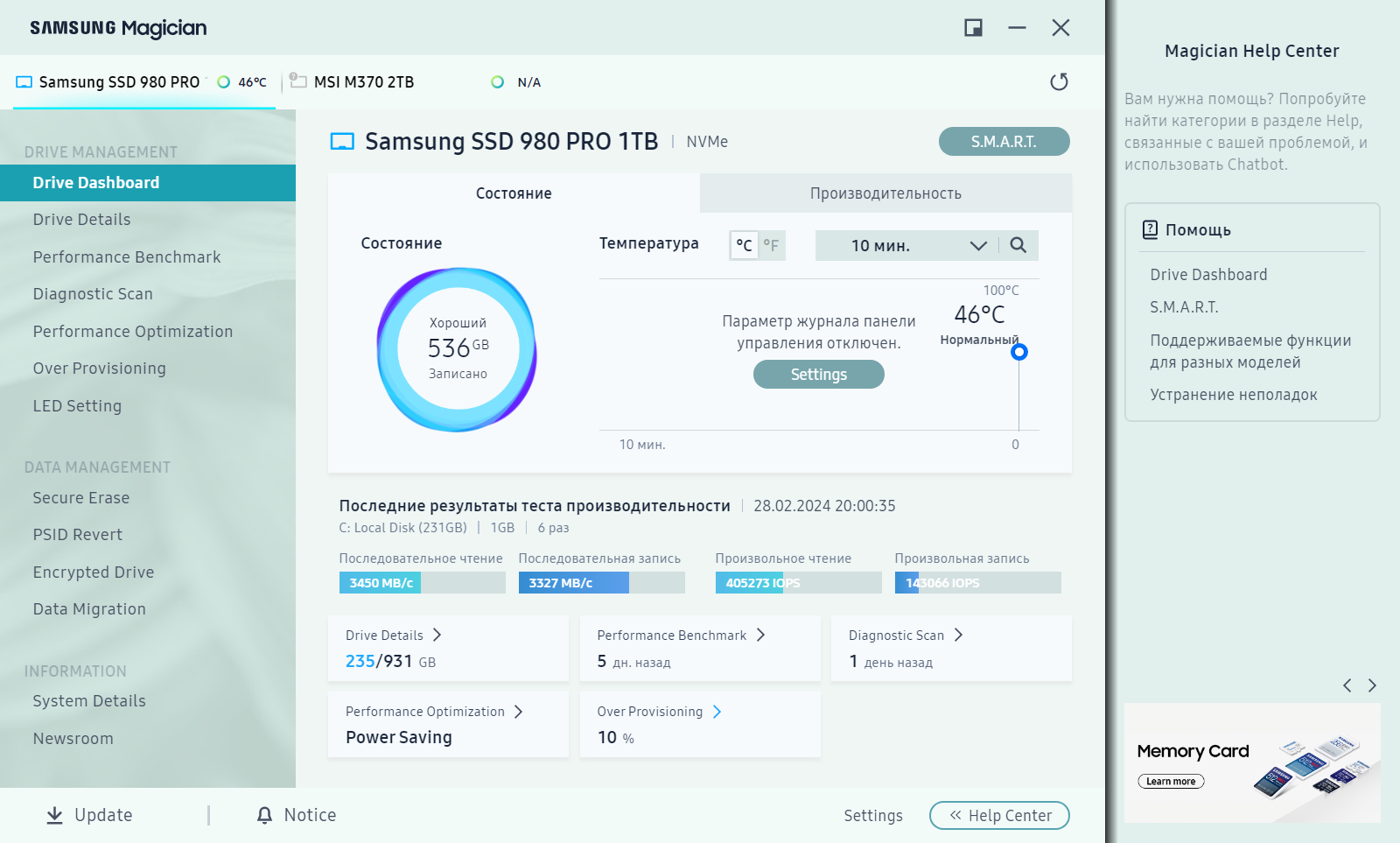Click the Update download arrow icon

(x=54, y=815)
